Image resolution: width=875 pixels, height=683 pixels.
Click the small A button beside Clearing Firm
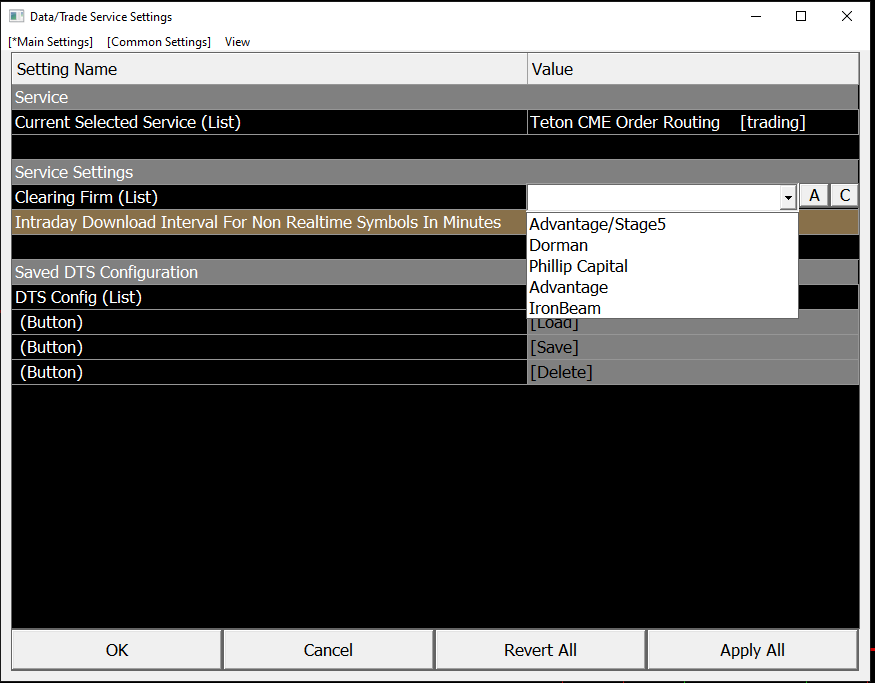pyautogui.click(x=815, y=196)
